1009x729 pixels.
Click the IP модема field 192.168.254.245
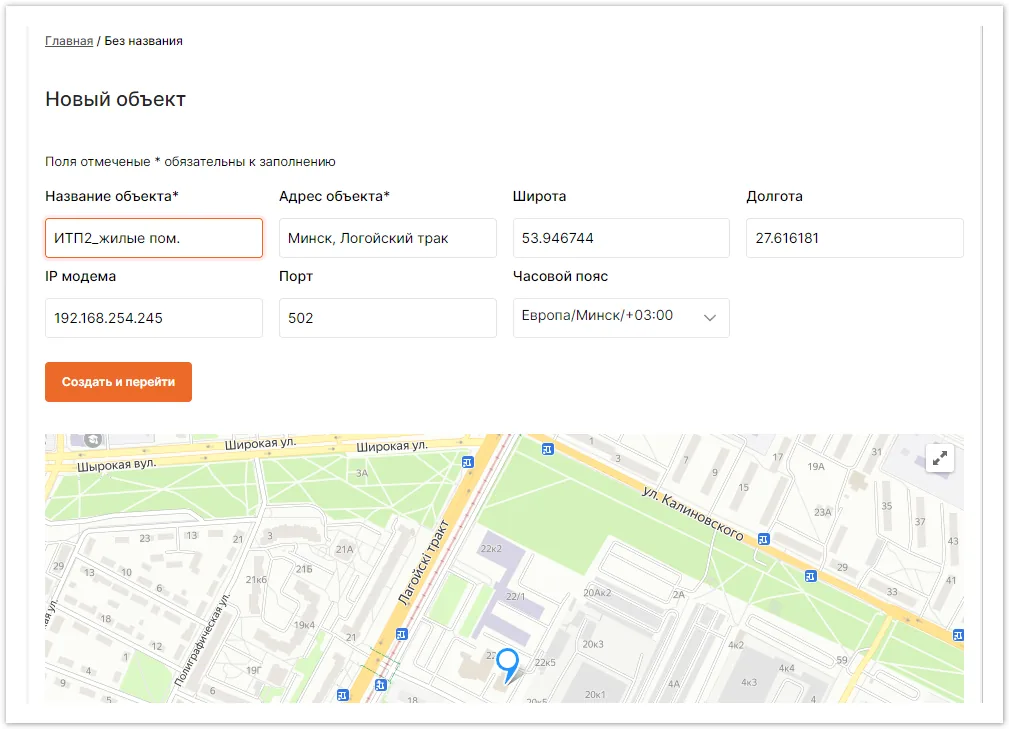click(154, 318)
